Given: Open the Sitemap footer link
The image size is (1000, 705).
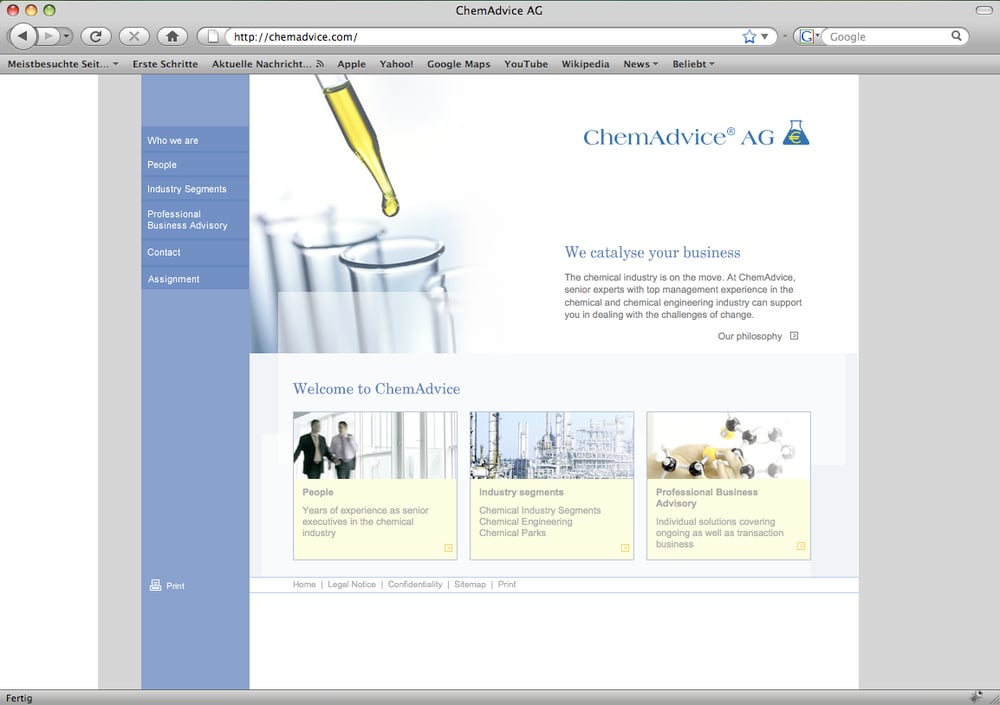Looking at the screenshot, I should (x=470, y=584).
